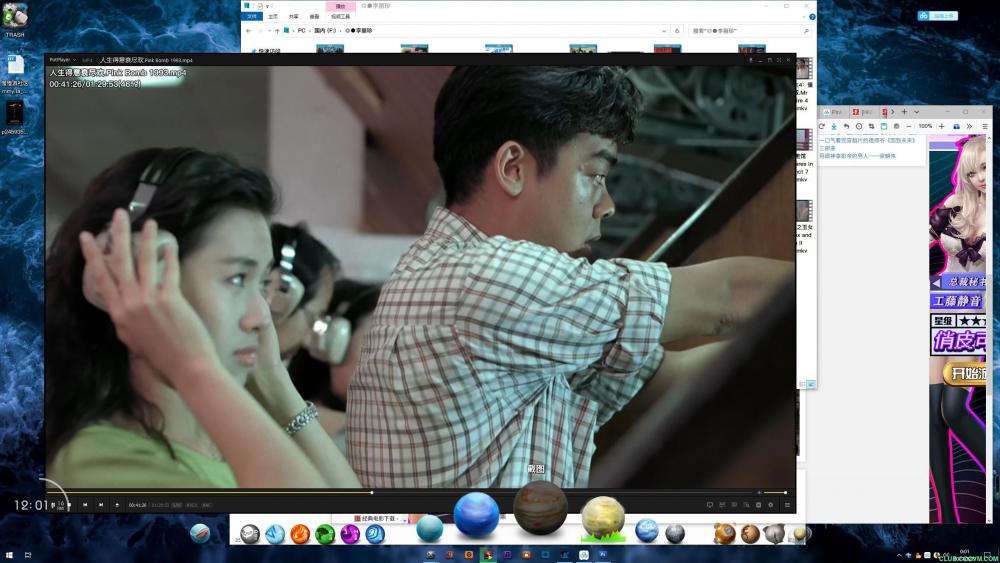
Task: Open the Windows Start menu
Action: coord(9,555)
